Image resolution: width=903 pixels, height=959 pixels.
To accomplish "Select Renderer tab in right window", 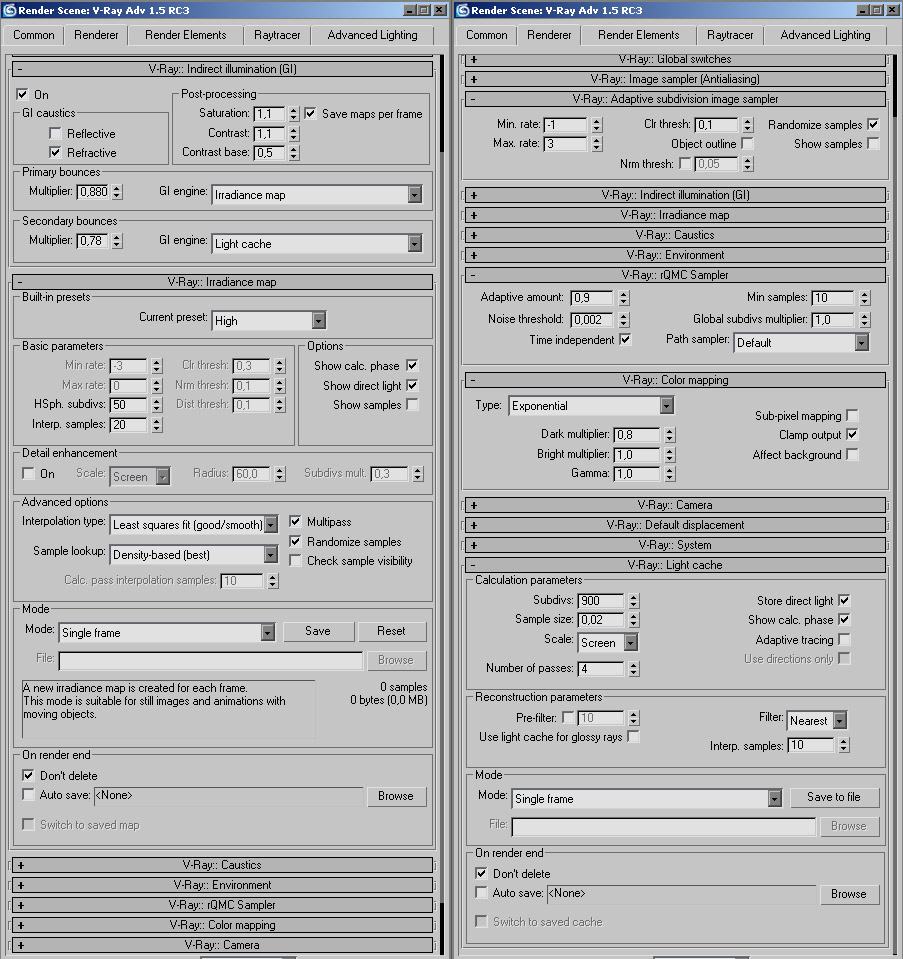I will 549,35.
